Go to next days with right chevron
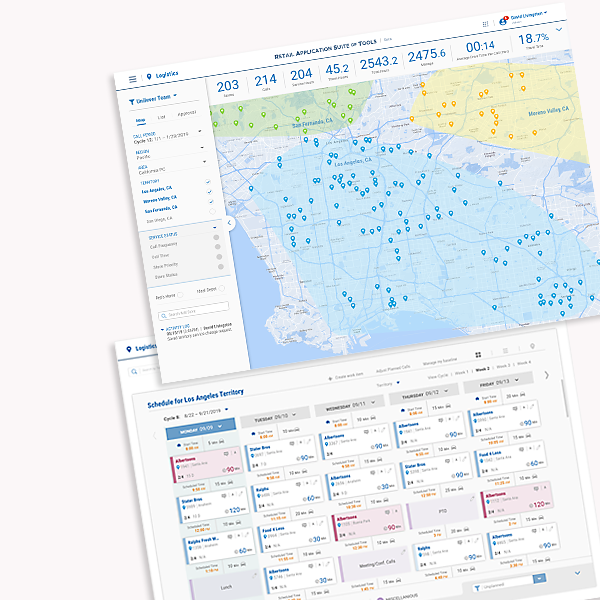The image size is (600, 600). coord(546,375)
